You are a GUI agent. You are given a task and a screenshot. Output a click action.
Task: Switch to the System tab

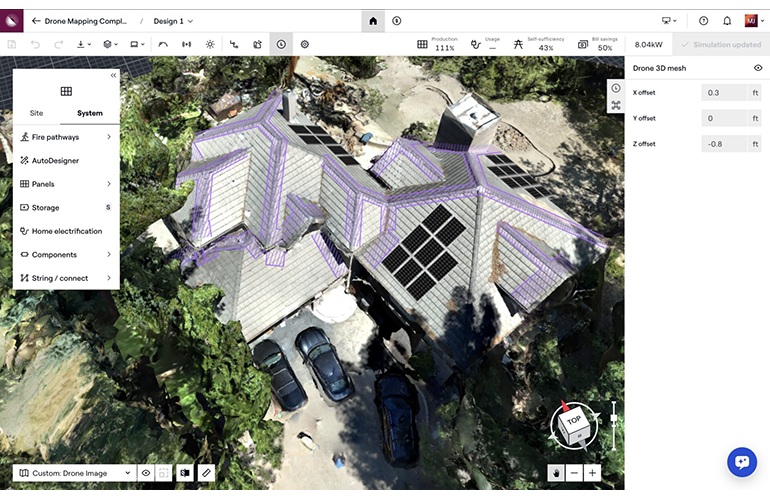click(x=90, y=113)
